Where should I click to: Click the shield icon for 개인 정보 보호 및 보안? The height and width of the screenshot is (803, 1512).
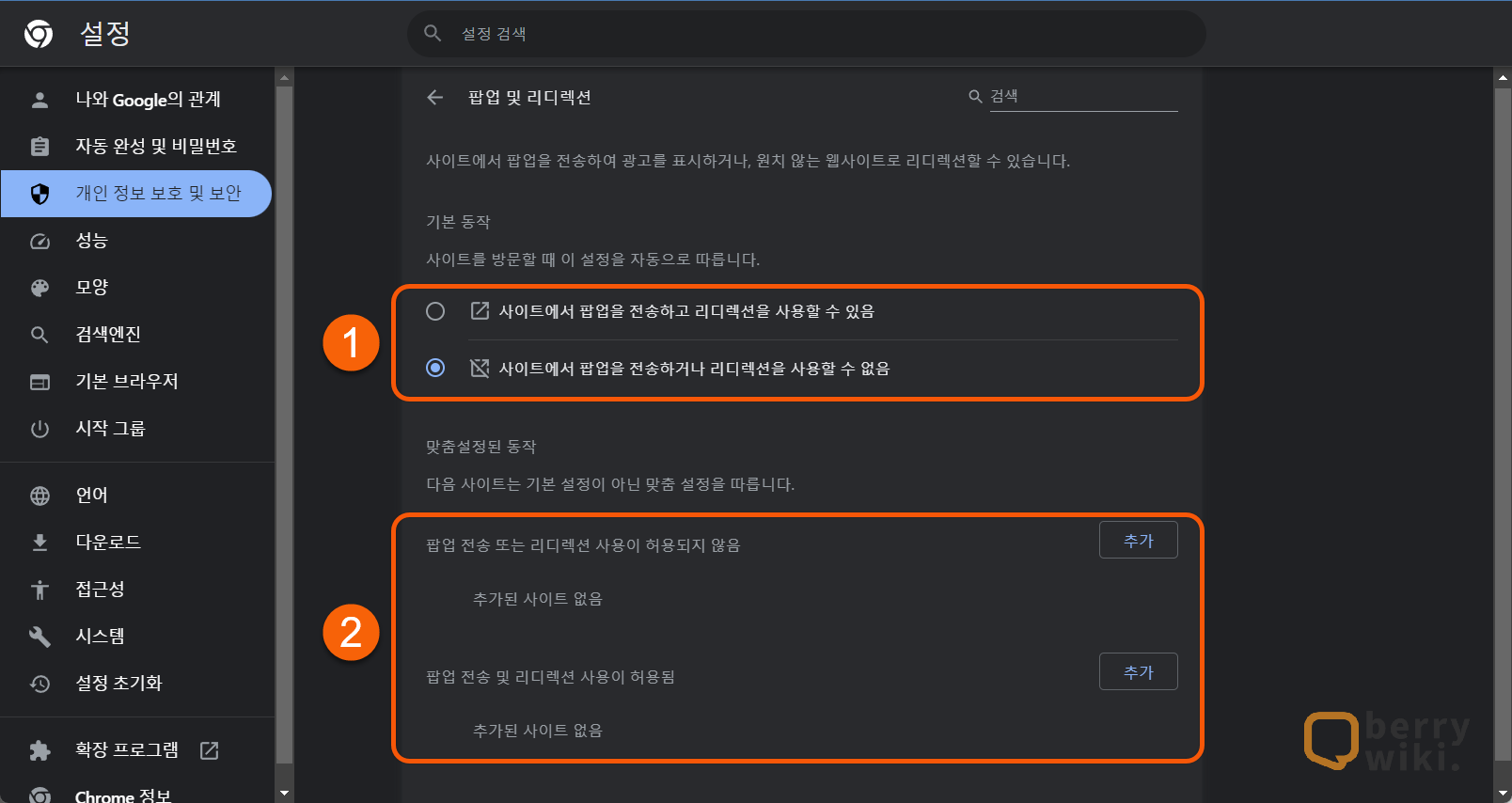(x=39, y=194)
